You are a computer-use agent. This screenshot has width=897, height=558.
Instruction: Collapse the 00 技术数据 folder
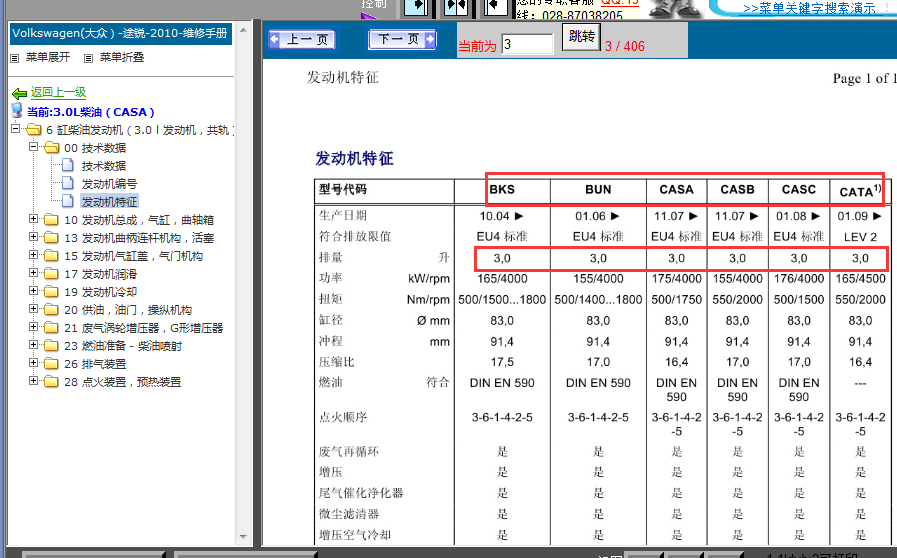(33, 147)
